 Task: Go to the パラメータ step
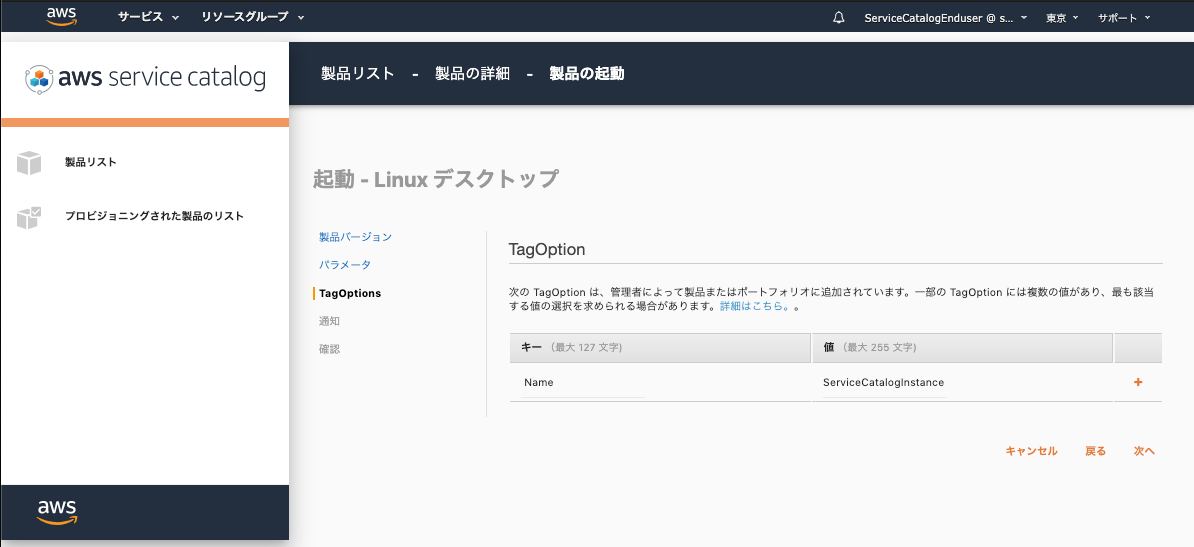pyautogui.click(x=345, y=265)
